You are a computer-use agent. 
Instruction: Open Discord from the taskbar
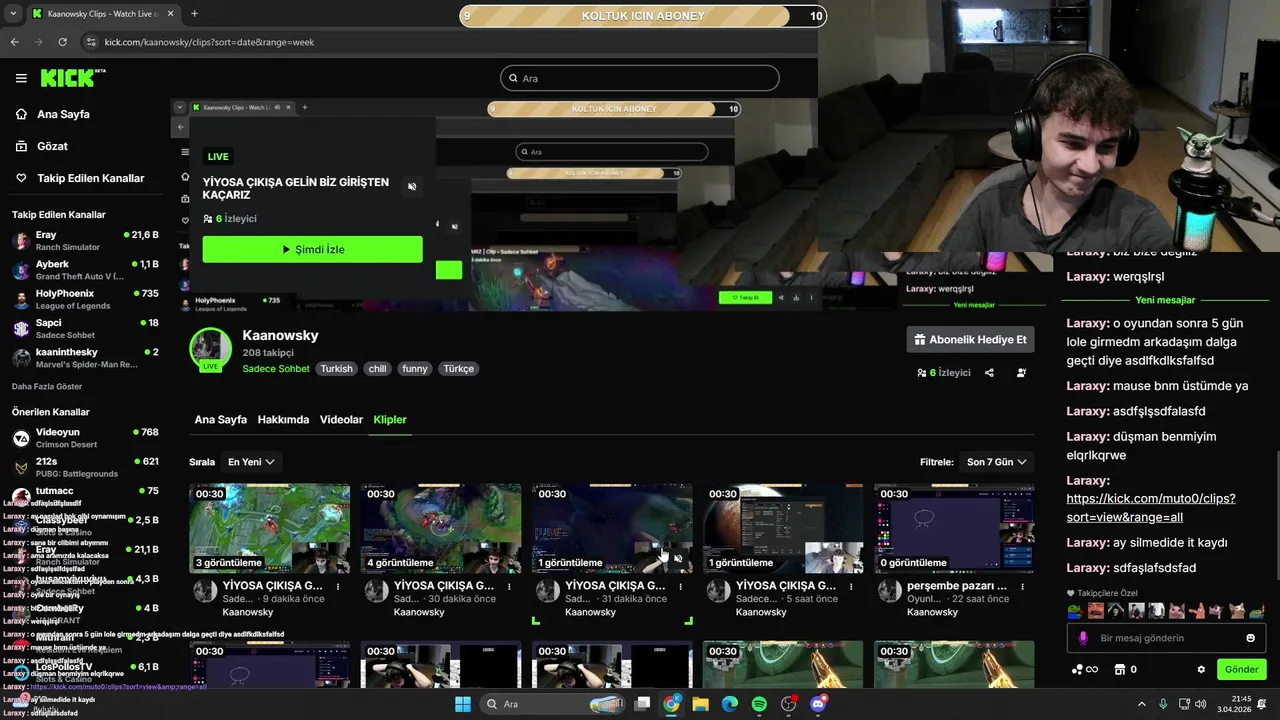point(818,704)
